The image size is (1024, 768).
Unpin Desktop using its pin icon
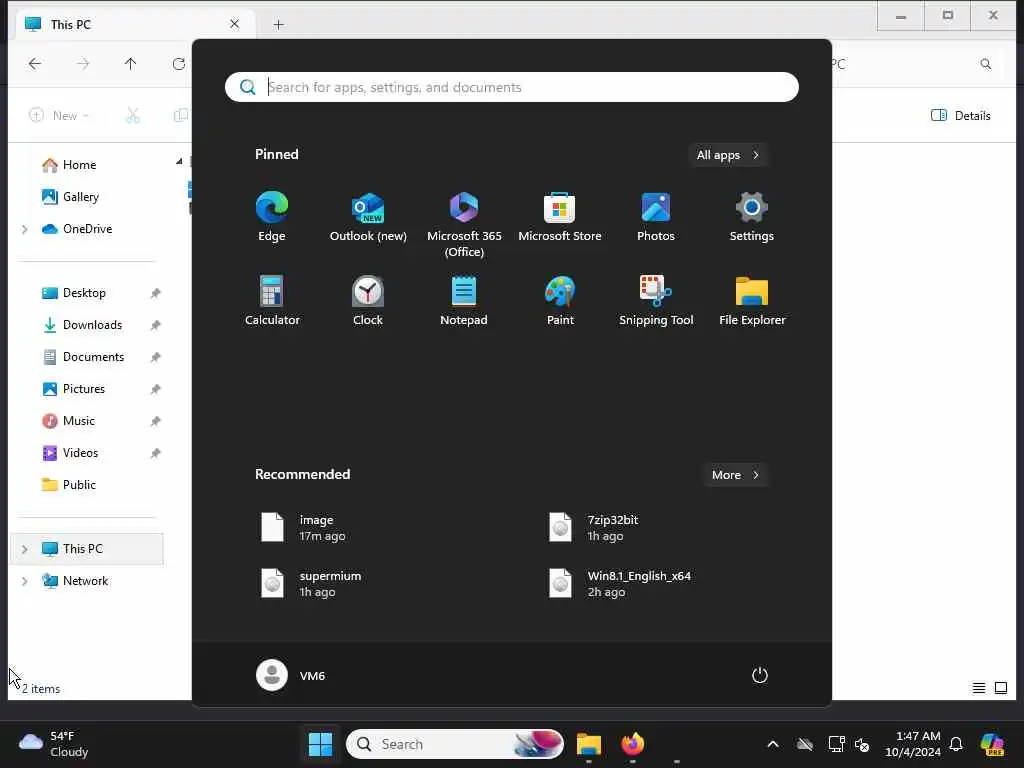155,293
